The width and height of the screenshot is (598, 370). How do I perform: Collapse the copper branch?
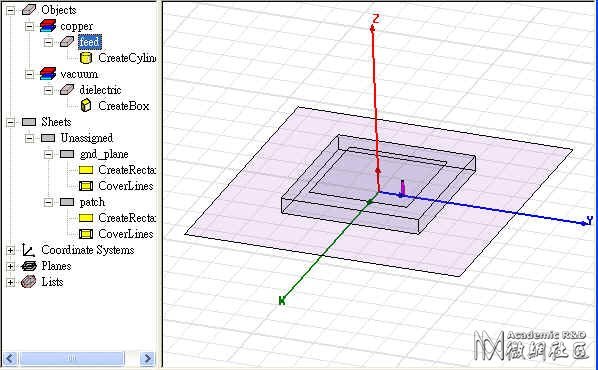click(x=30, y=26)
